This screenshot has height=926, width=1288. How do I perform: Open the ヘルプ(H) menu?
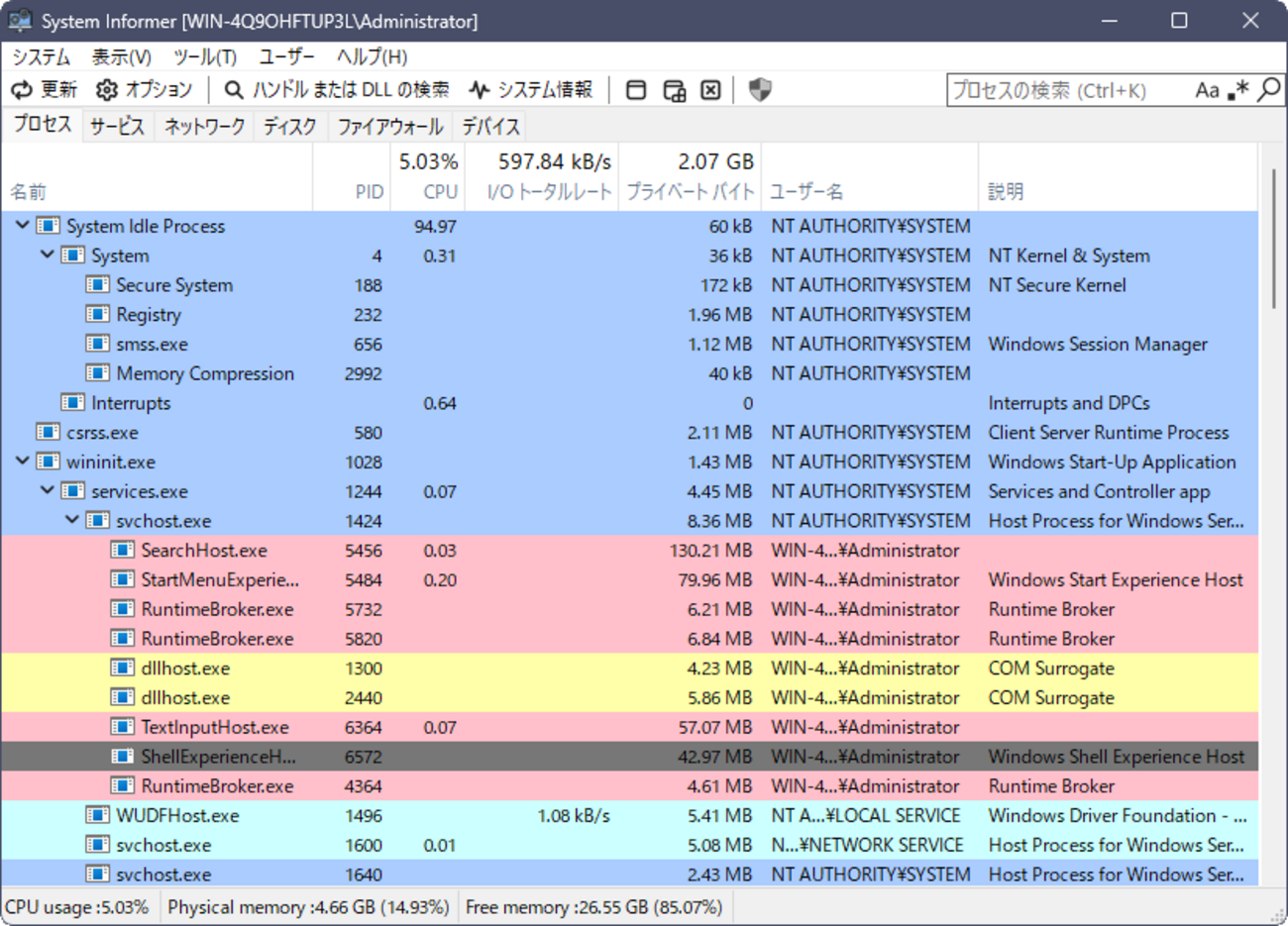tap(372, 56)
